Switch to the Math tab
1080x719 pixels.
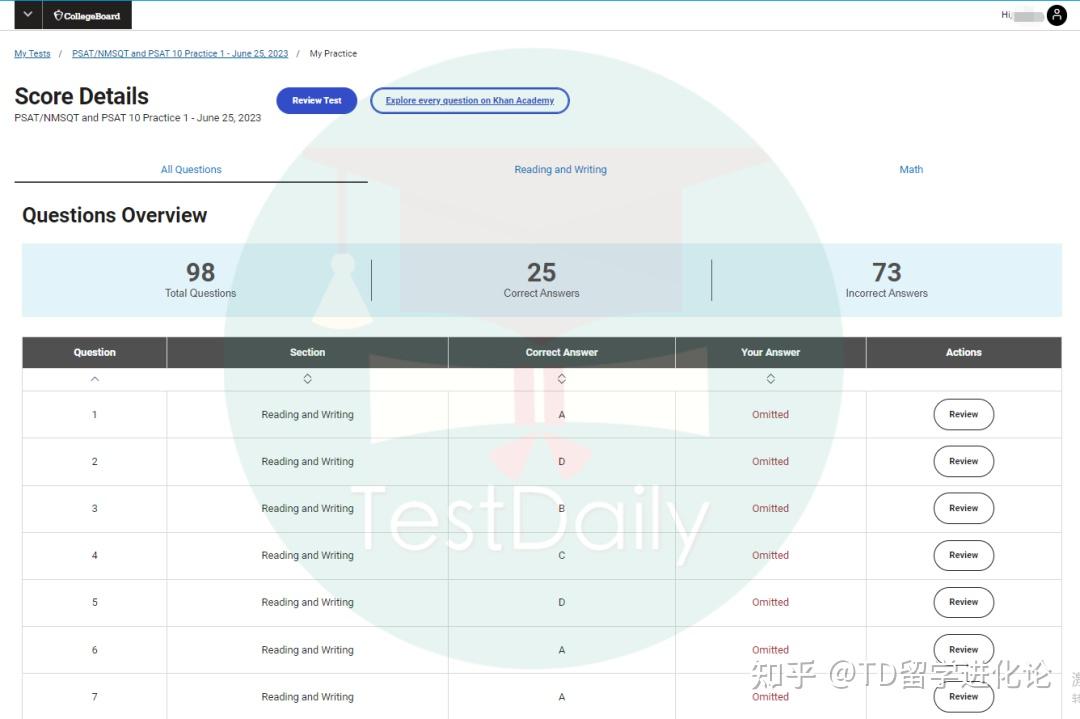tap(911, 169)
